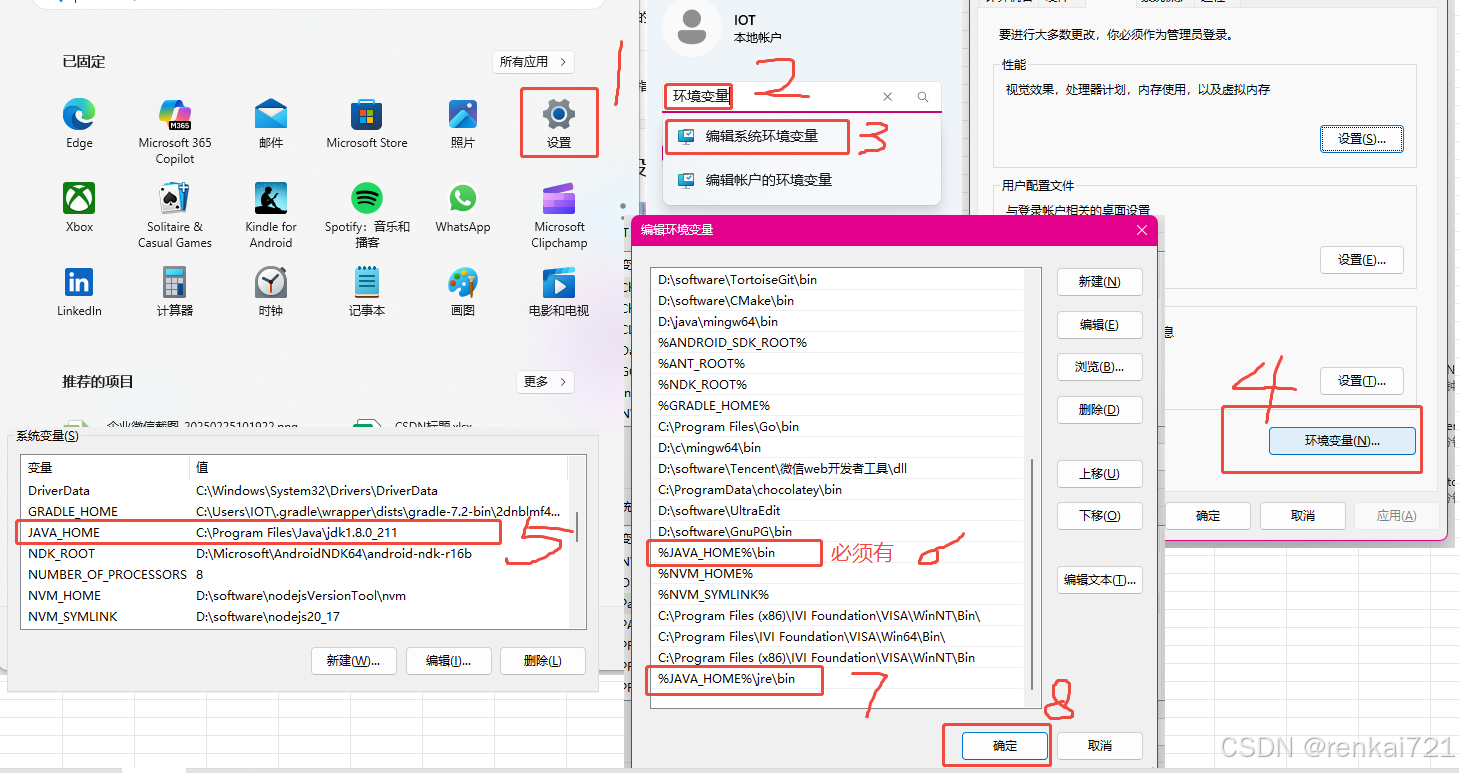Open the LinkedIn app

coord(79,291)
